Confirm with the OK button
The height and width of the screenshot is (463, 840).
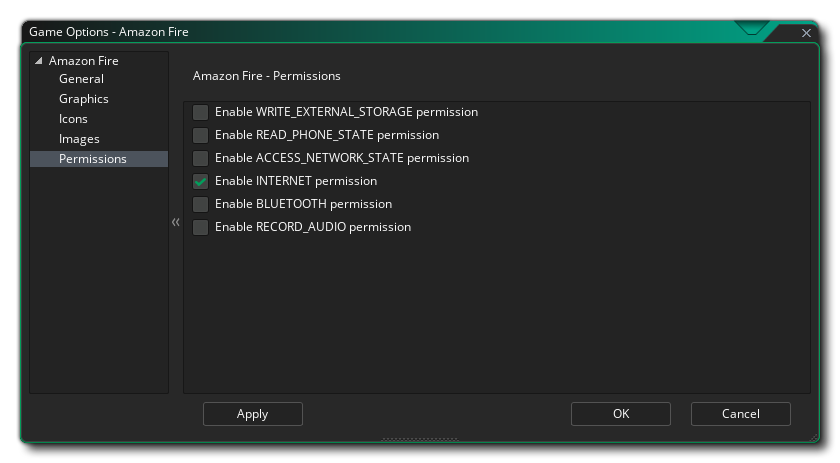tap(621, 414)
